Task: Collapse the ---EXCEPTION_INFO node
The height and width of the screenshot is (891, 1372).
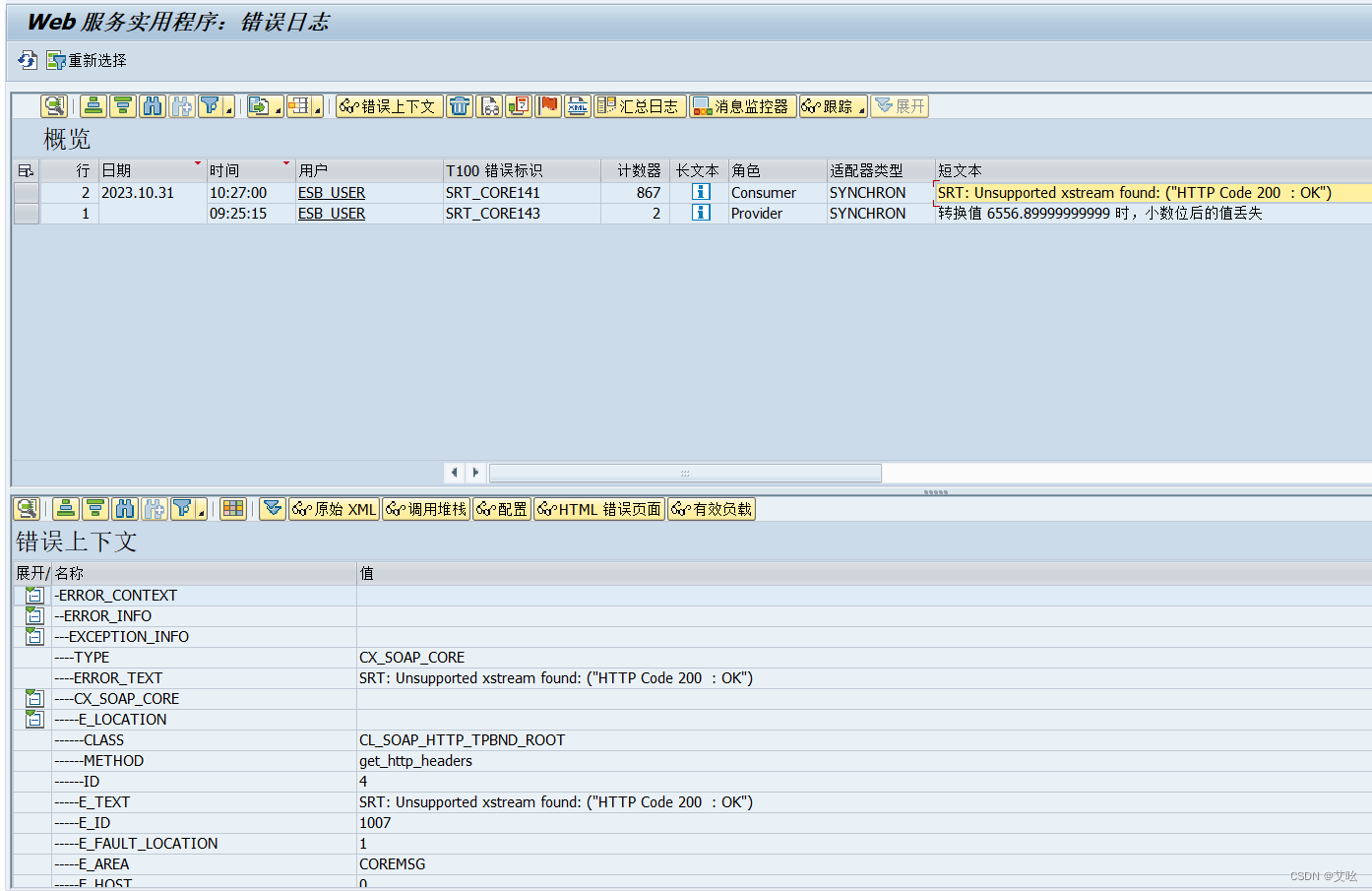Action: tap(34, 636)
